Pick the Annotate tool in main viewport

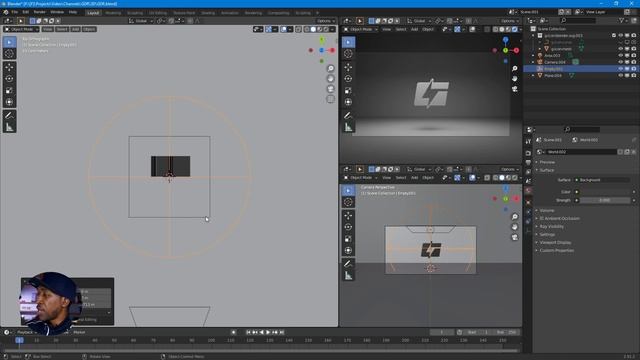[x=9, y=116]
